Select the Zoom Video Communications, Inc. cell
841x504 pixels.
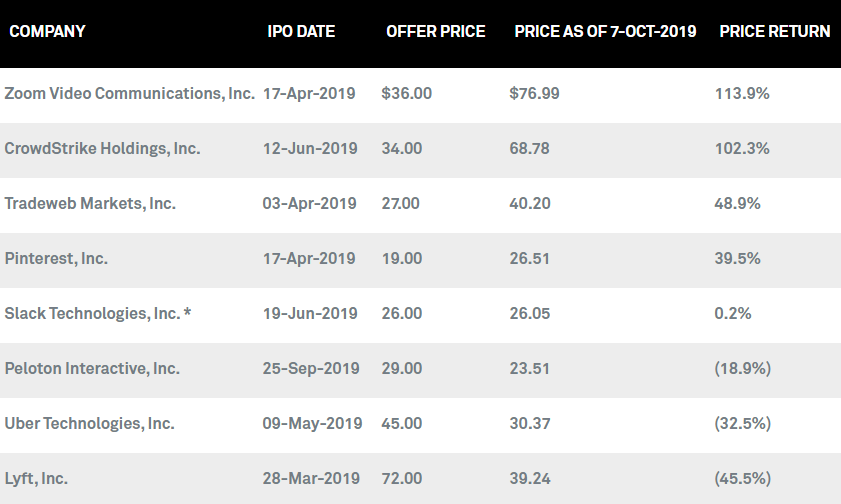[129, 94]
